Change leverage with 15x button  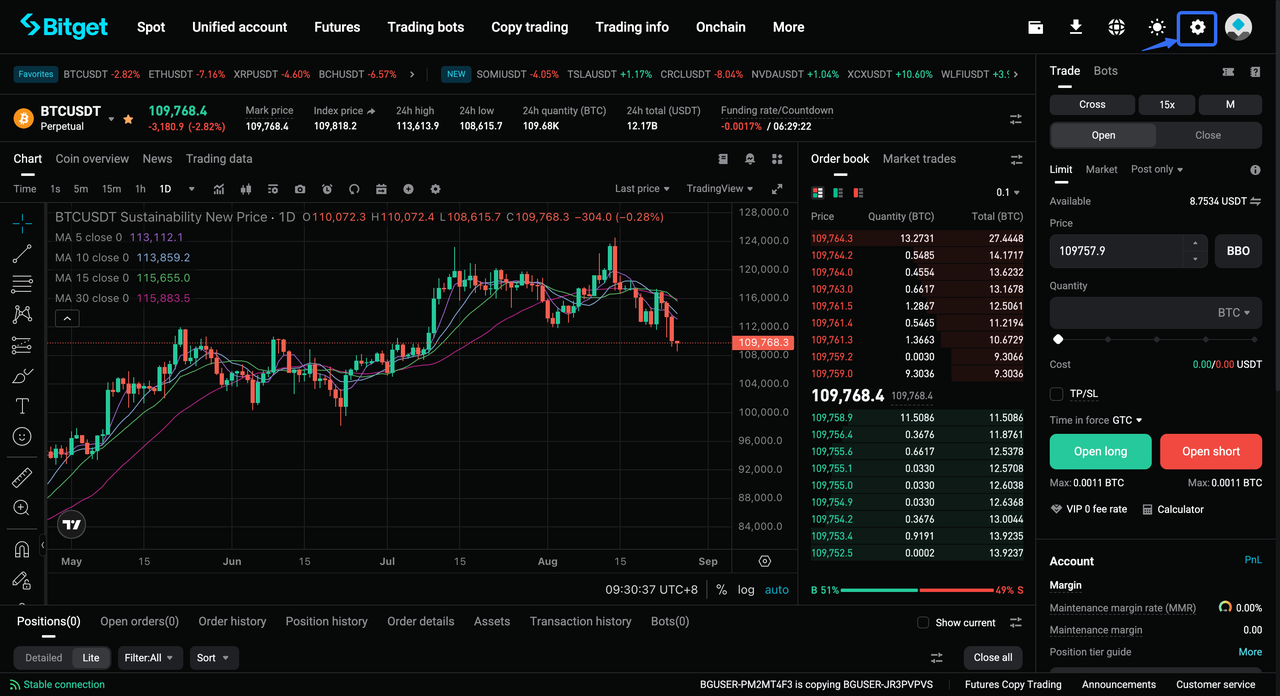[x=1167, y=104]
